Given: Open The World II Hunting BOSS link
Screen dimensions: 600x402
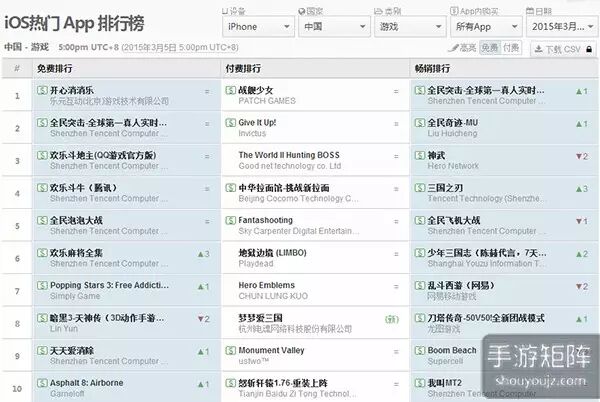Looking at the screenshot, I should click(x=289, y=155).
